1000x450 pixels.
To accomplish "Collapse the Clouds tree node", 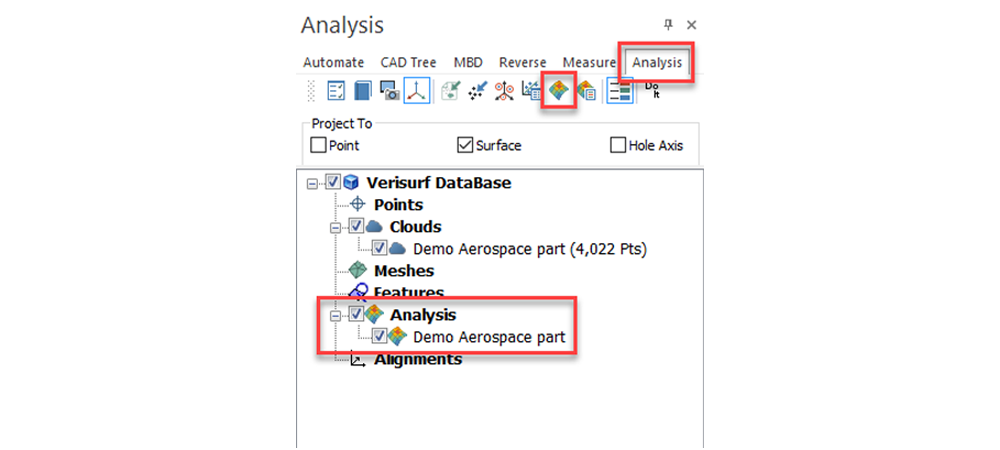I will (335, 228).
